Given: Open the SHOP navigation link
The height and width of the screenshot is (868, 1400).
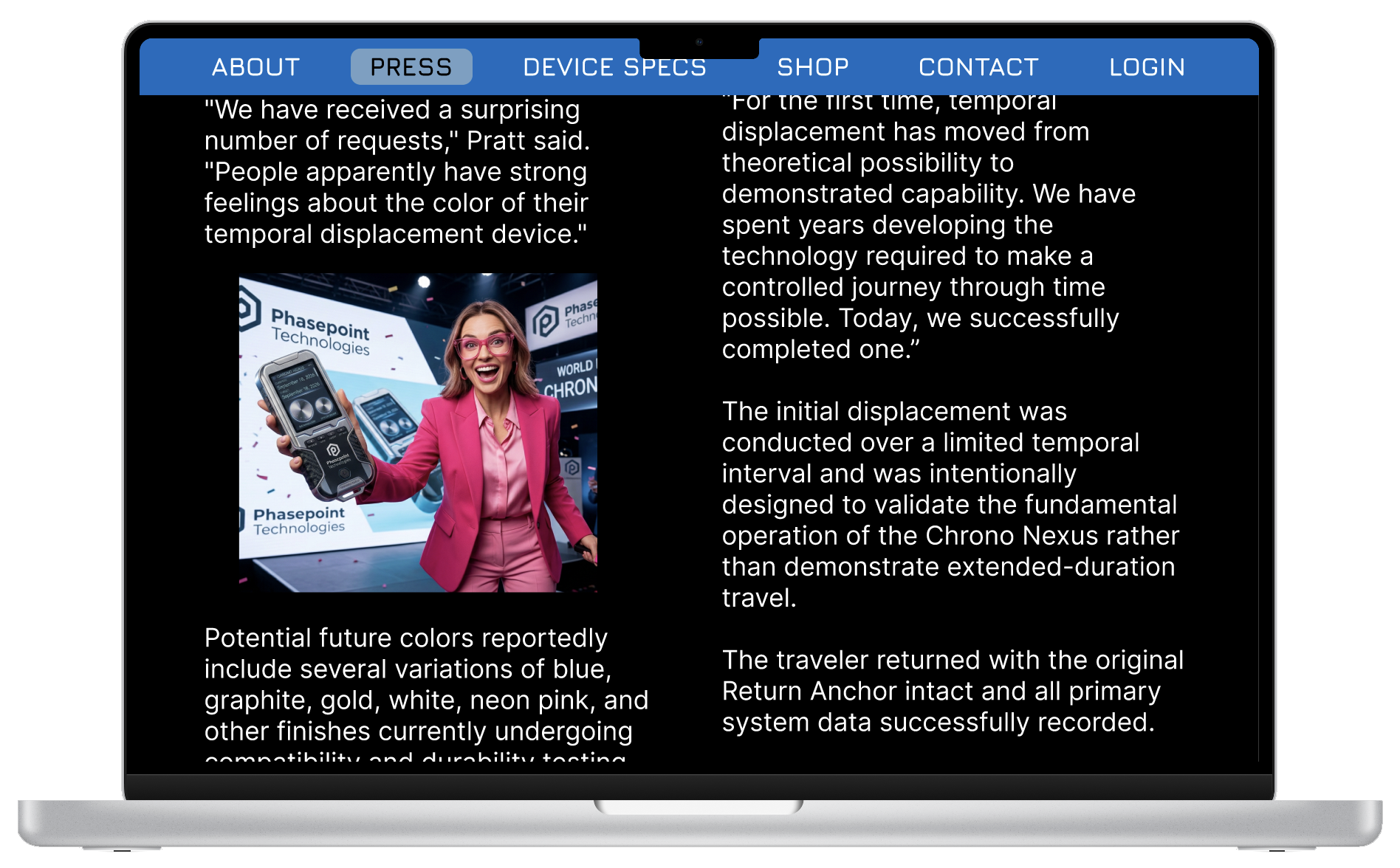Looking at the screenshot, I should pos(813,67).
